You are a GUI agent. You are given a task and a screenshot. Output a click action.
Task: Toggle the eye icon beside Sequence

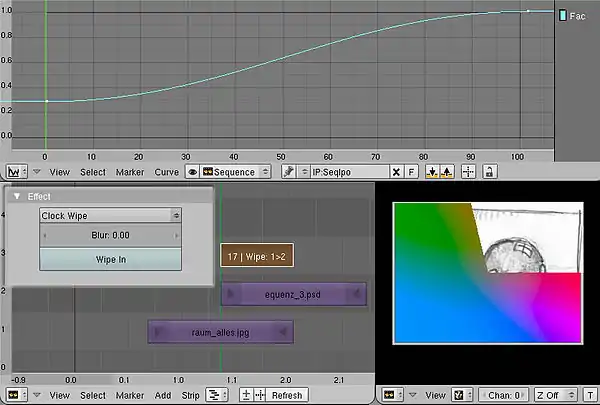192,172
